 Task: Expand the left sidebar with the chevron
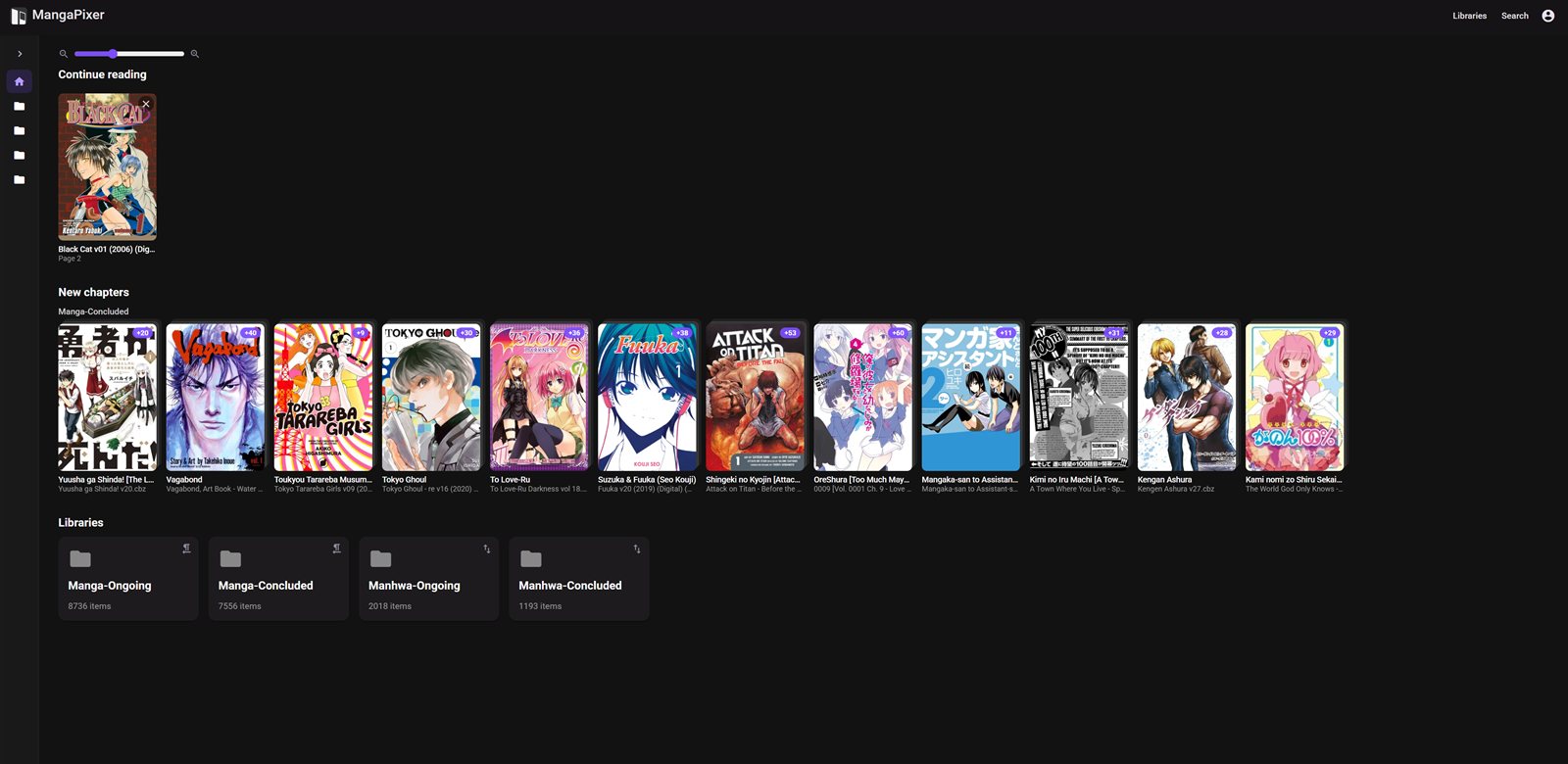point(20,54)
